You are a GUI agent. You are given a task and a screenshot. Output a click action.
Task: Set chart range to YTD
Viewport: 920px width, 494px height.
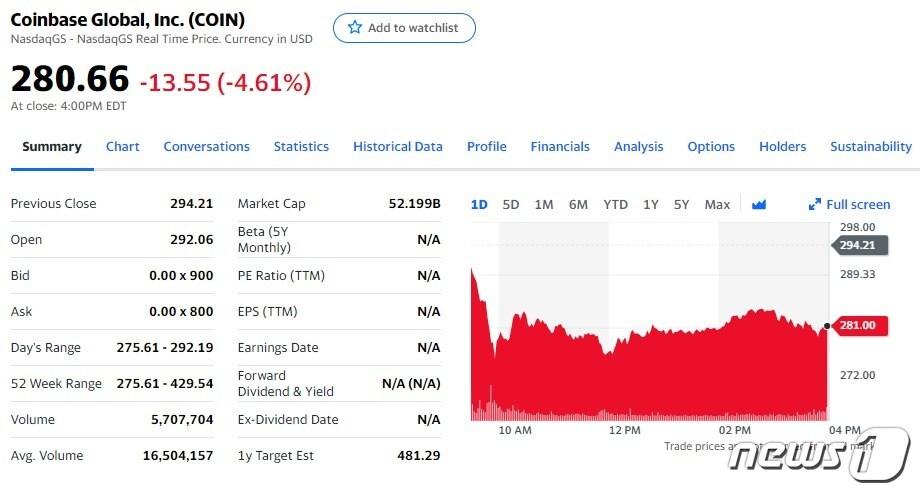click(x=616, y=205)
